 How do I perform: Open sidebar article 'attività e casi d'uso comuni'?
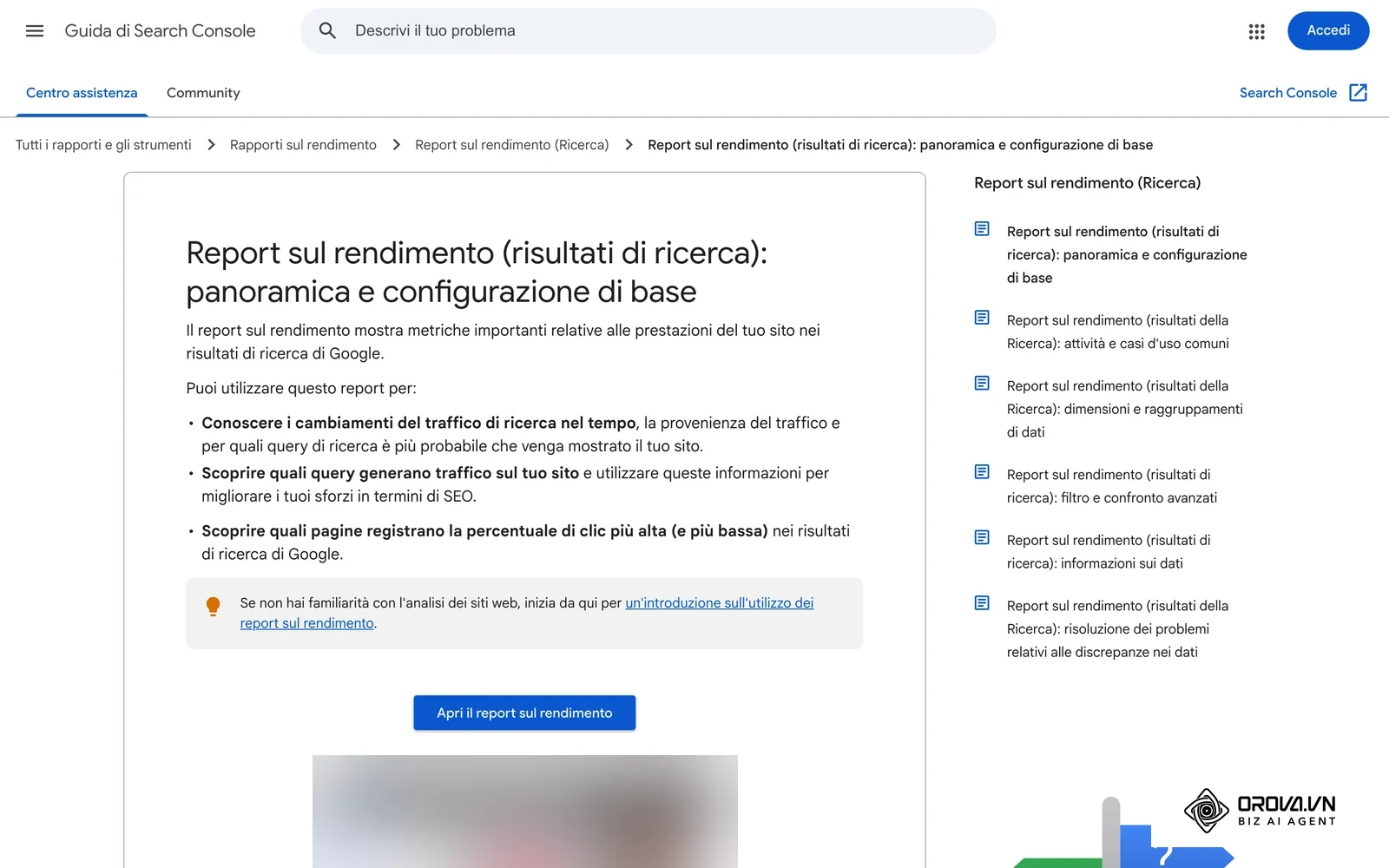pyautogui.click(x=1118, y=332)
